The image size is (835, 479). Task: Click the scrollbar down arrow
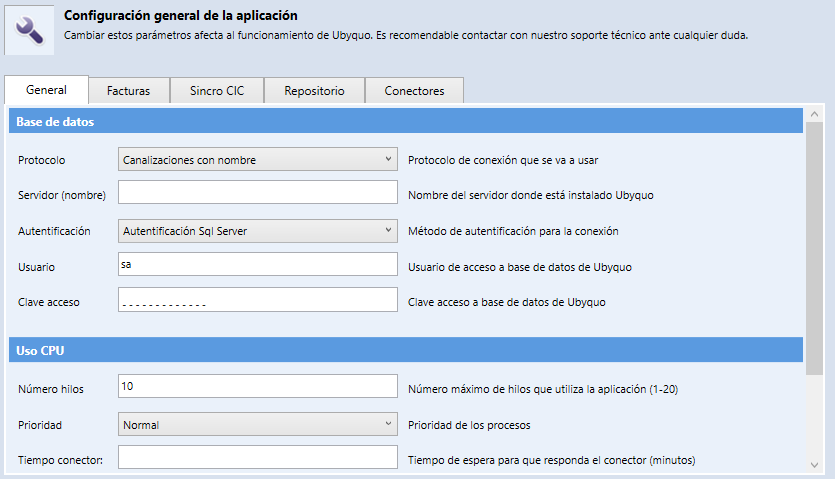coord(814,465)
